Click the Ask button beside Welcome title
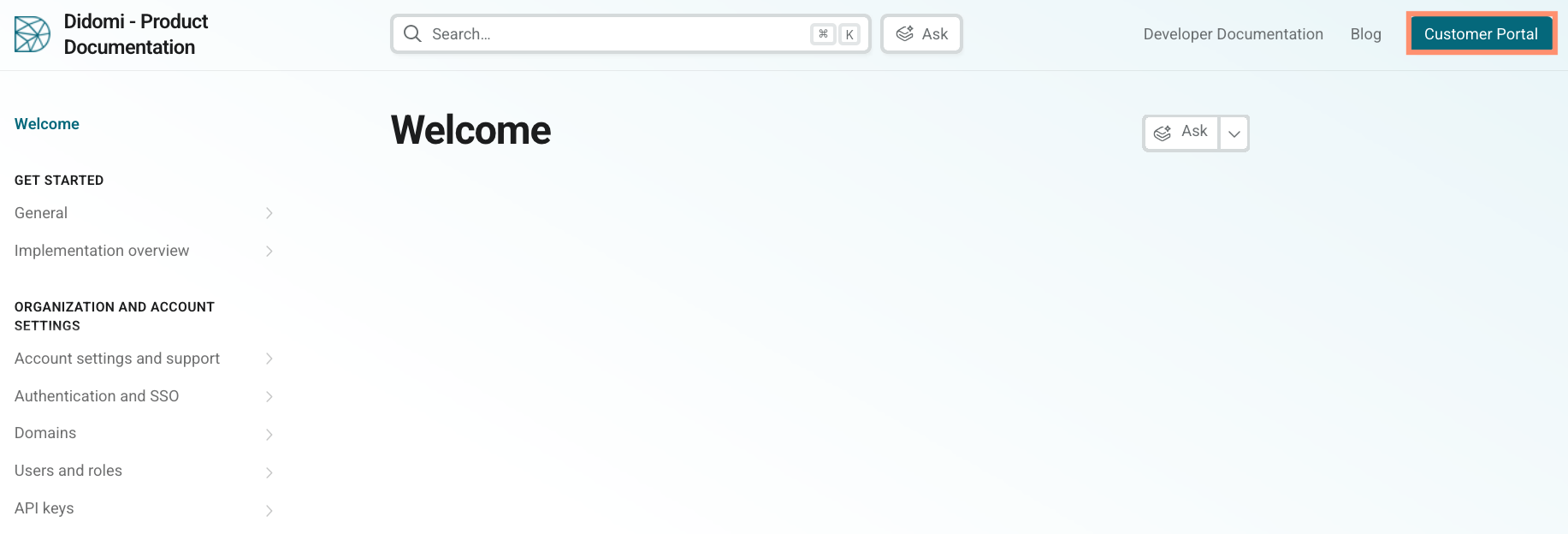The image size is (1568, 534). (x=1181, y=133)
